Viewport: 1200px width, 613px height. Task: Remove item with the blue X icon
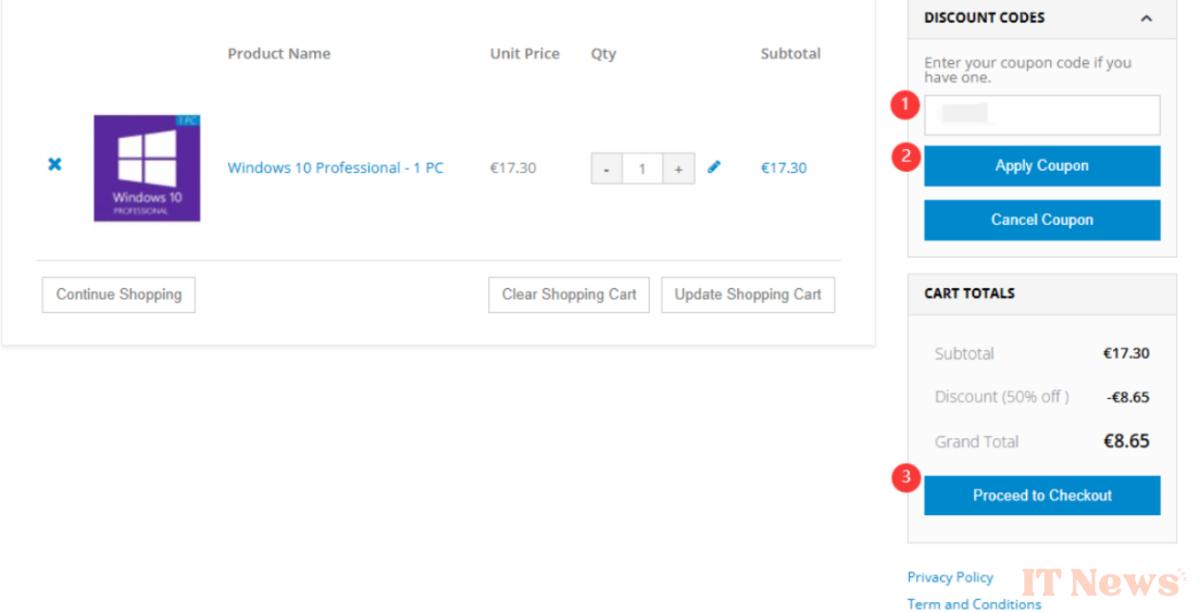(x=55, y=164)
